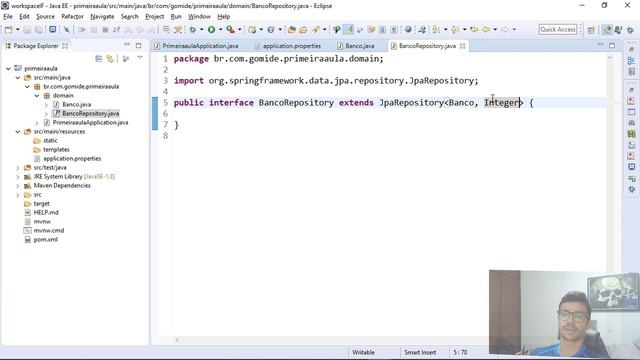This screenshot has width=640, height=360.
Task: Expand the src/test/java folder
Action: 18,167
